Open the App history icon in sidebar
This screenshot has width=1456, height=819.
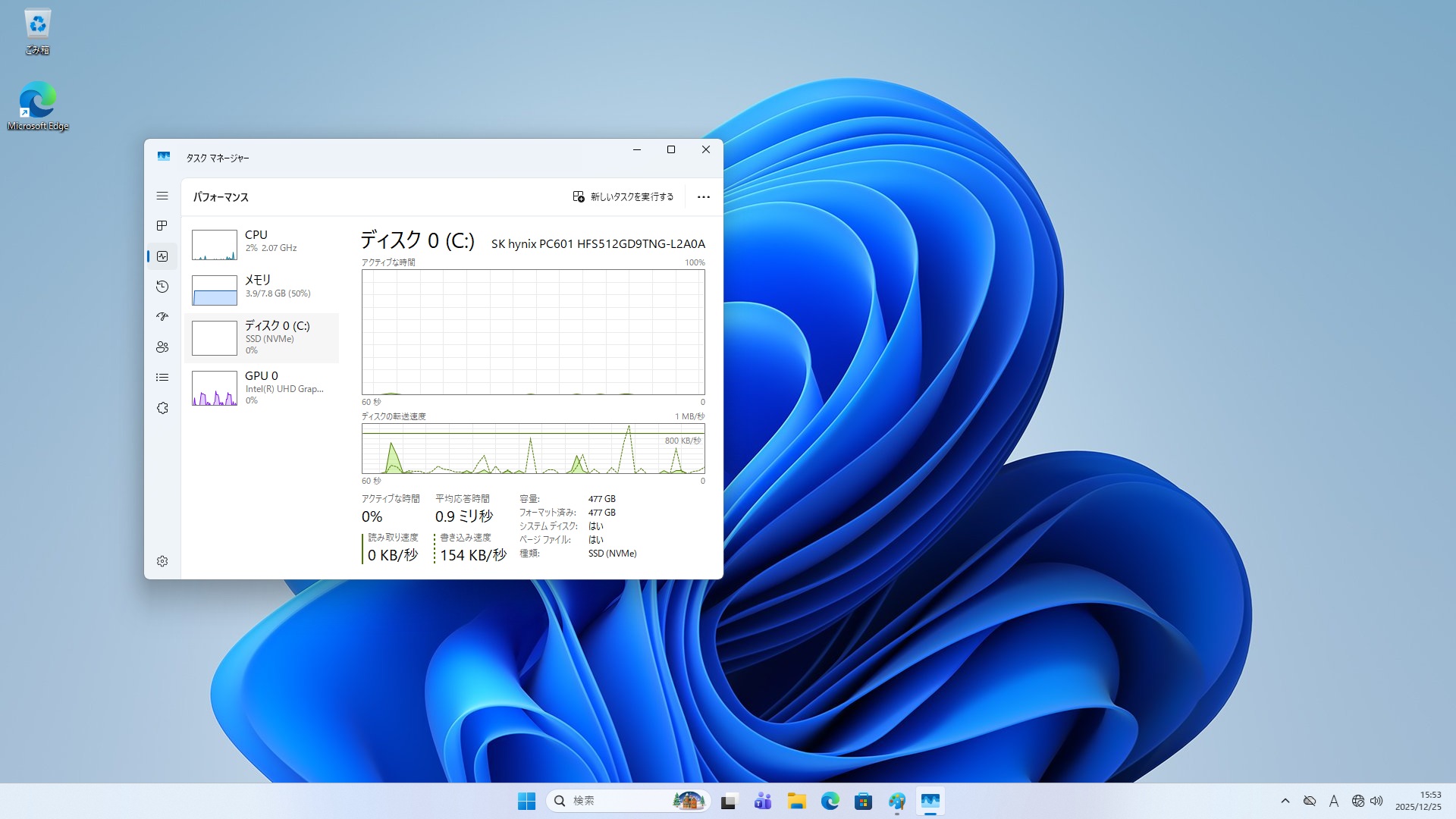pos(162,287)
